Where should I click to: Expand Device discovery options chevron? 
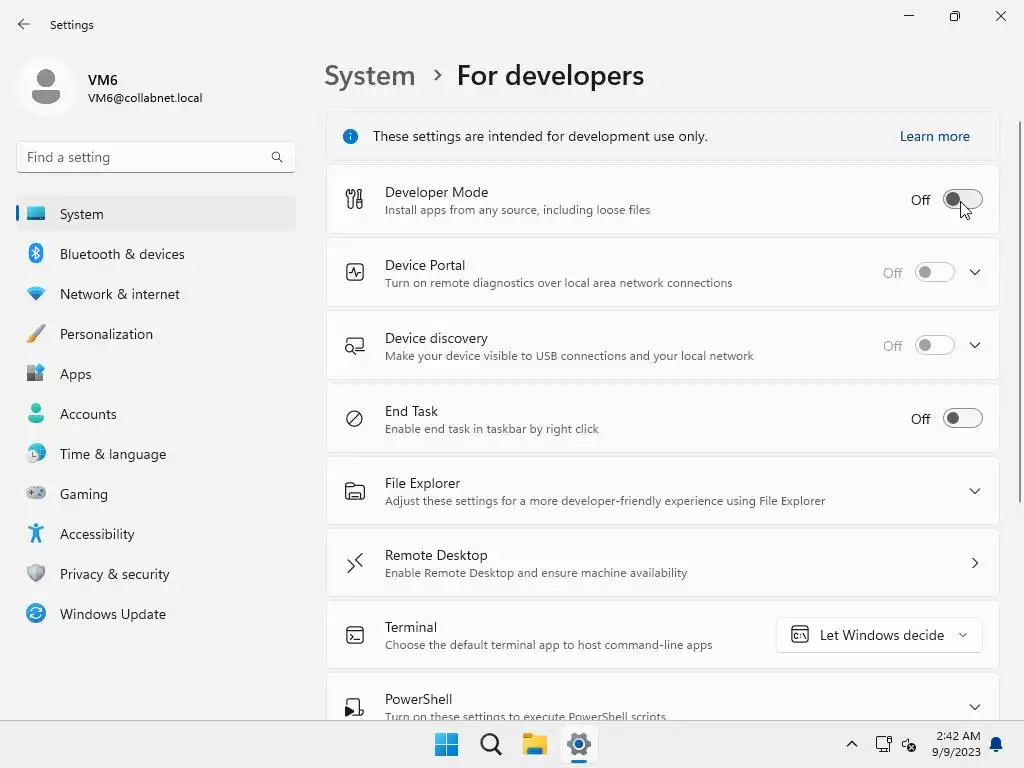pos(975,345)
